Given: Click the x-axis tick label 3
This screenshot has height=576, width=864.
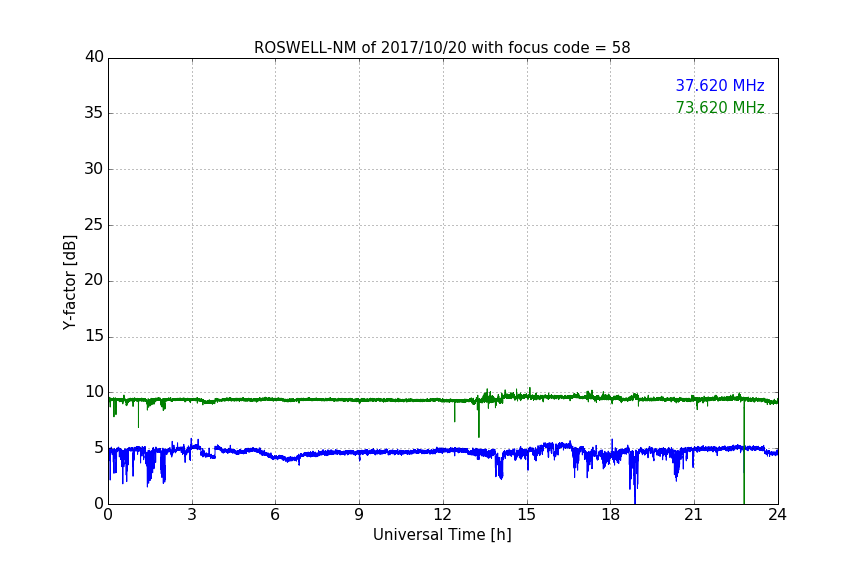Looking at the screenshot, I should coord(192,515).
